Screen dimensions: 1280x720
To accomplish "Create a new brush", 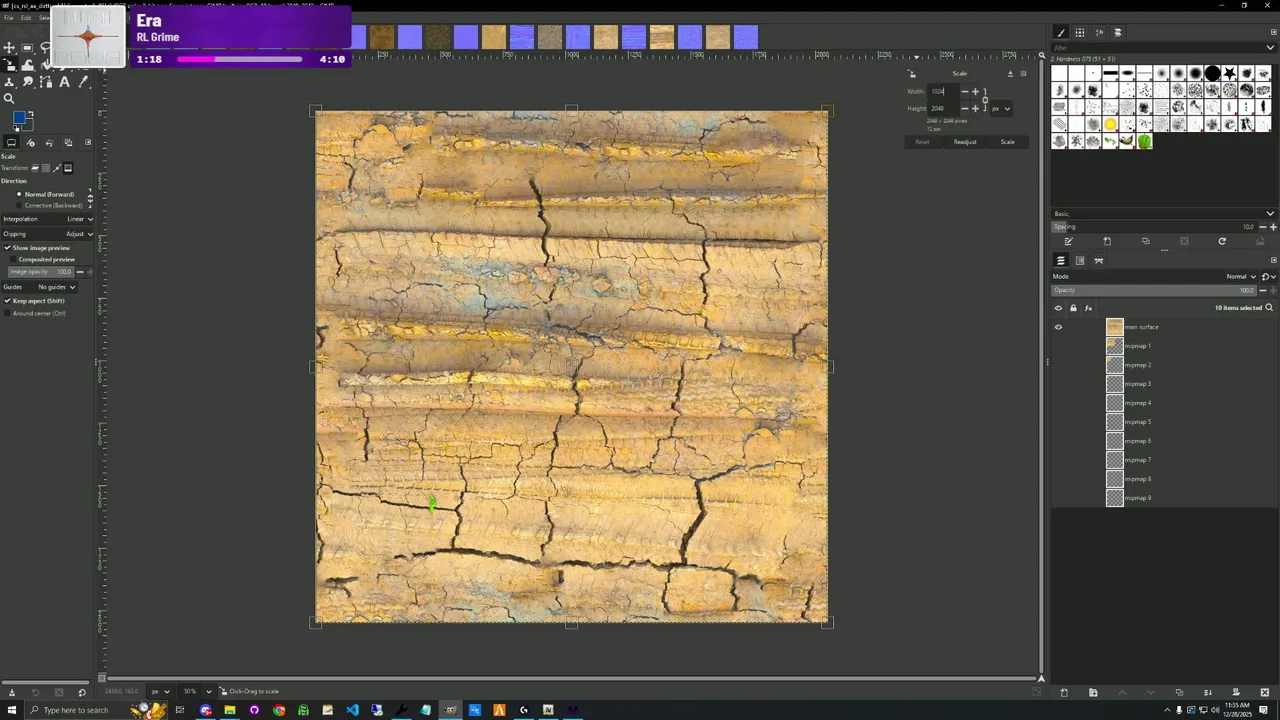I will [x=1107, y=241].
